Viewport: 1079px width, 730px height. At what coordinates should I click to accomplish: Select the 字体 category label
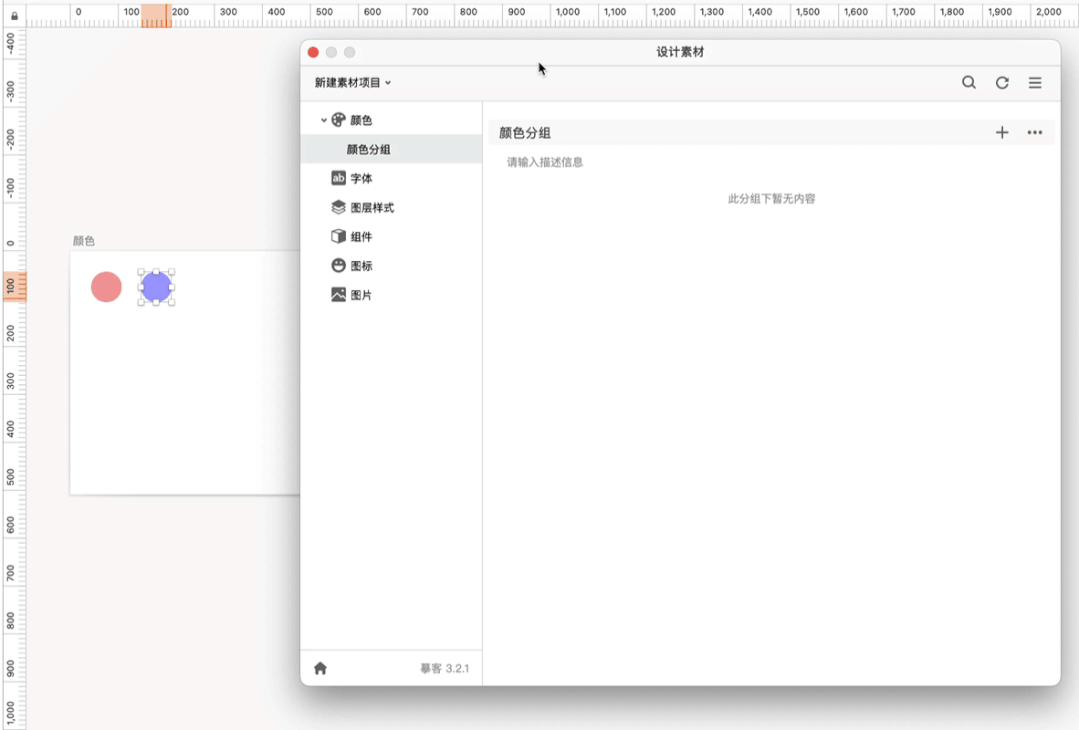click(x=361, y=178)
